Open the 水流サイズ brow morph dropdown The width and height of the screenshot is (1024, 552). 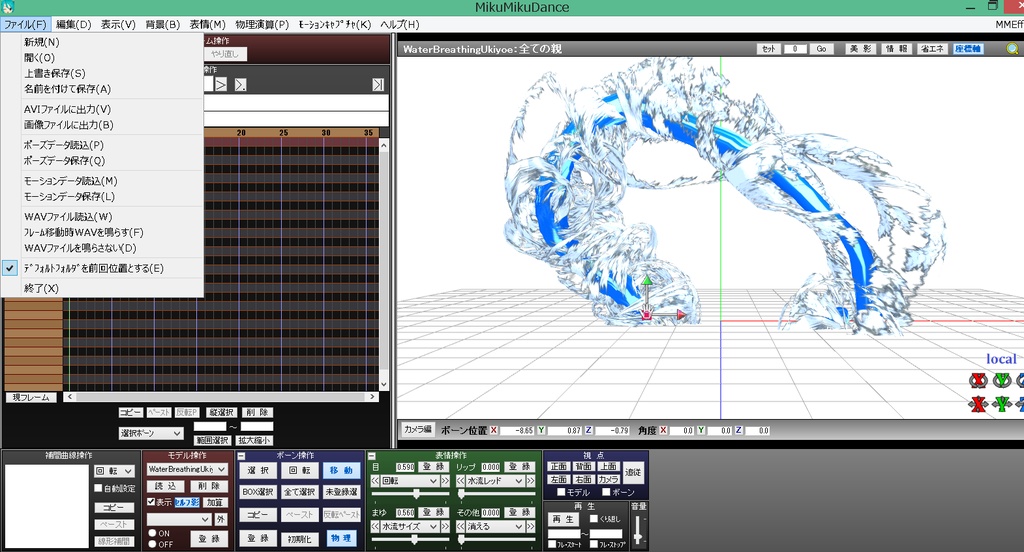tap(410, 526)
